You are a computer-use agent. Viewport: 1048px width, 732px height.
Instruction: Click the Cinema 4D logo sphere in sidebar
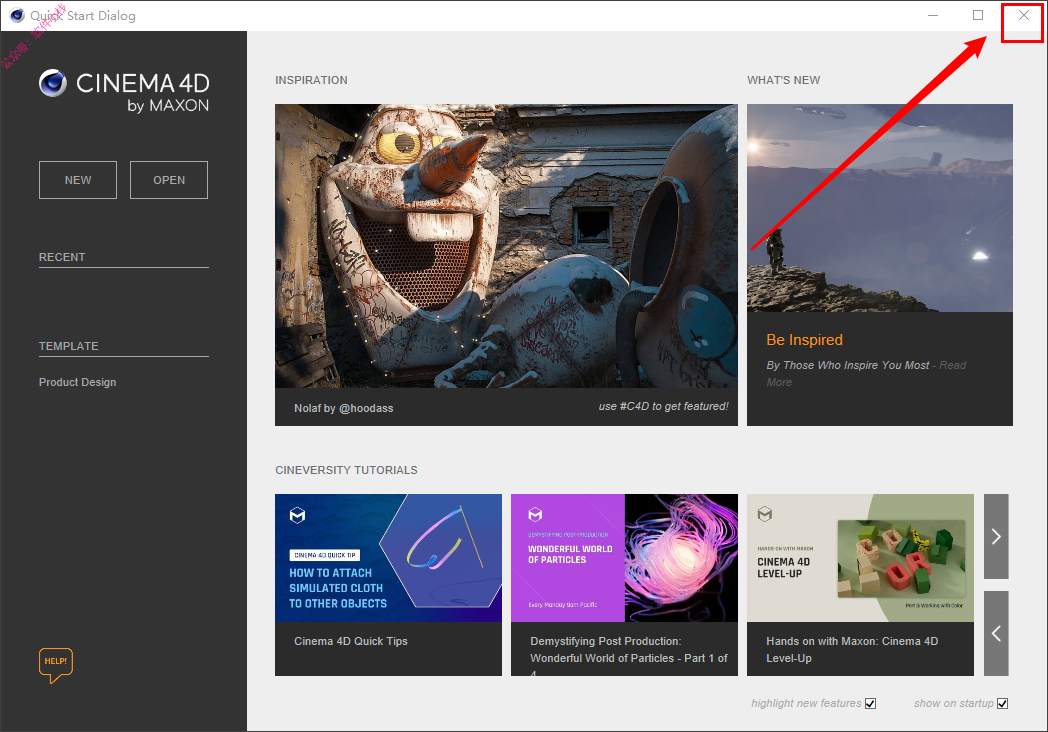pos(53,84)
